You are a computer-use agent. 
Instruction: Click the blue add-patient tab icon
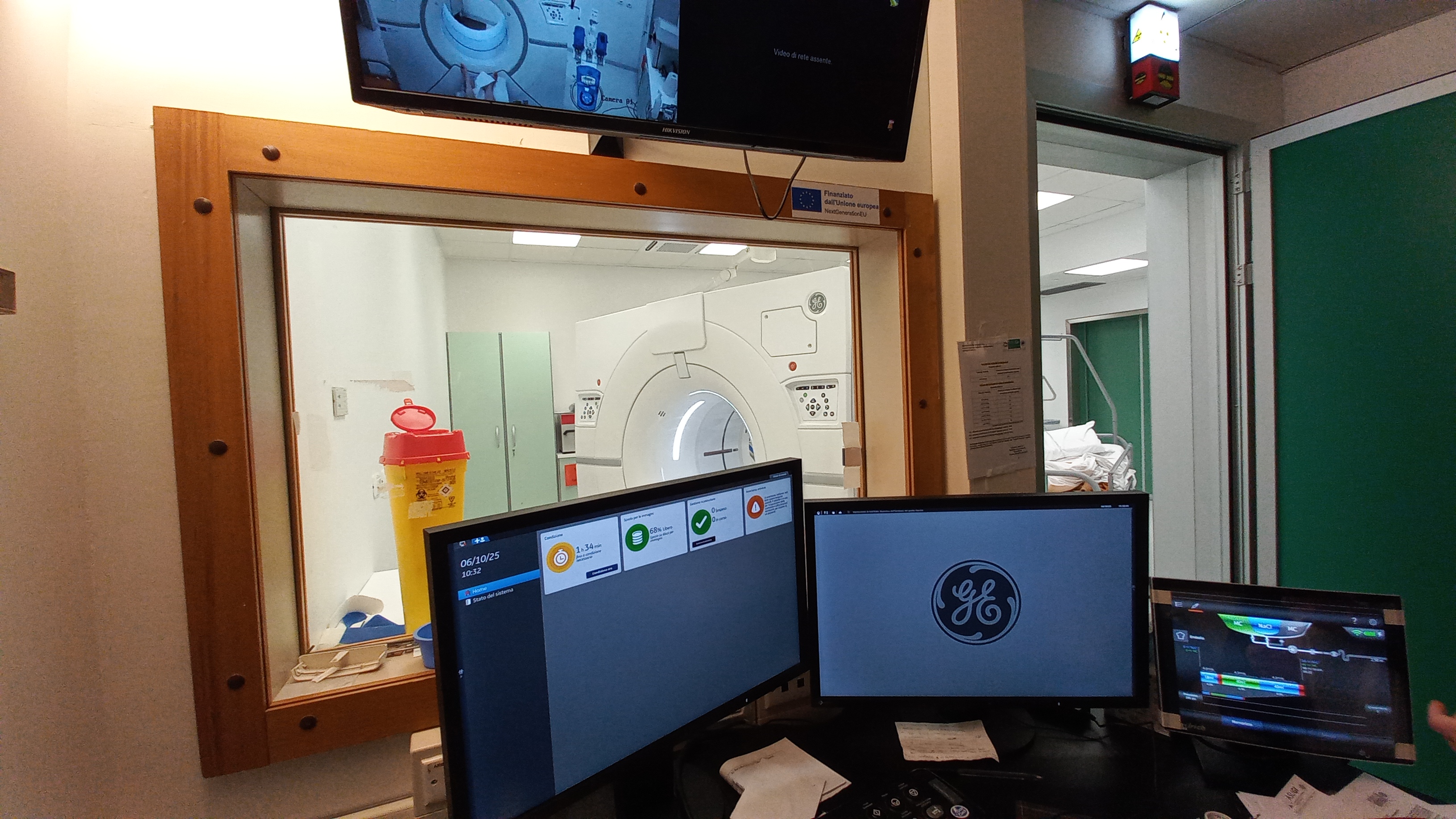click(x=481, y=540)
